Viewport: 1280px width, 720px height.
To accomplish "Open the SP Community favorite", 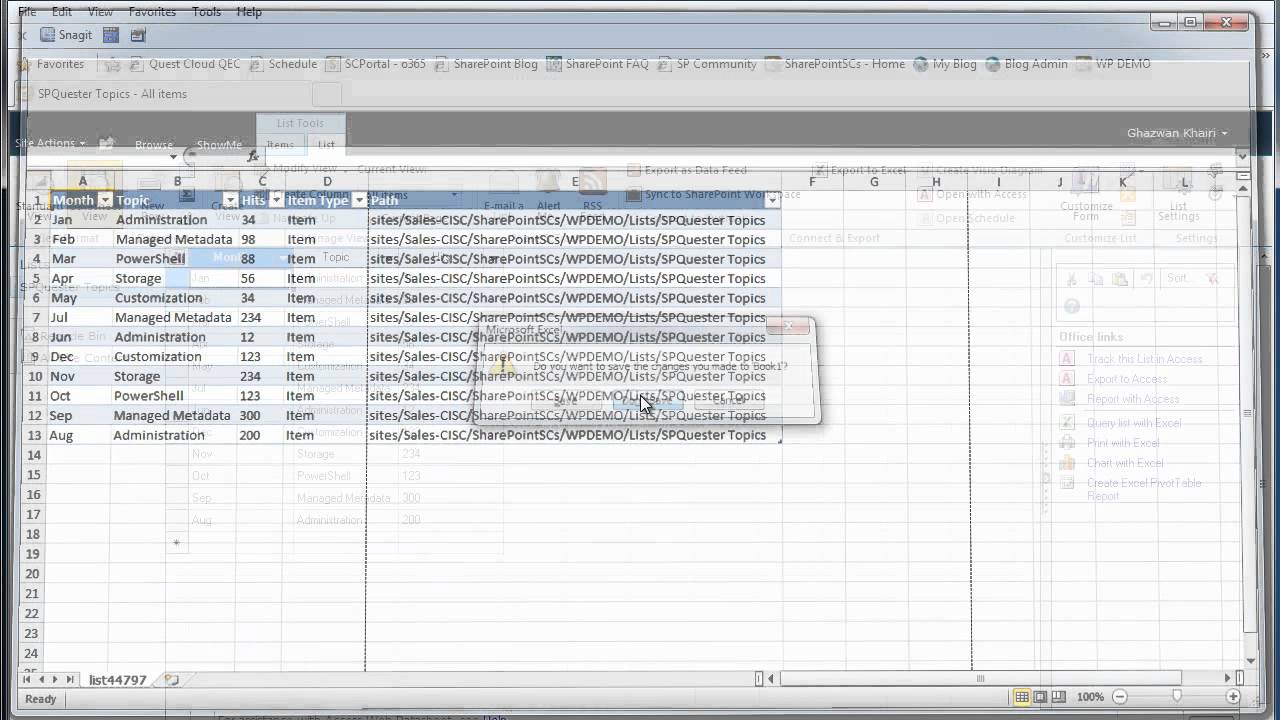I will [707, 64].
